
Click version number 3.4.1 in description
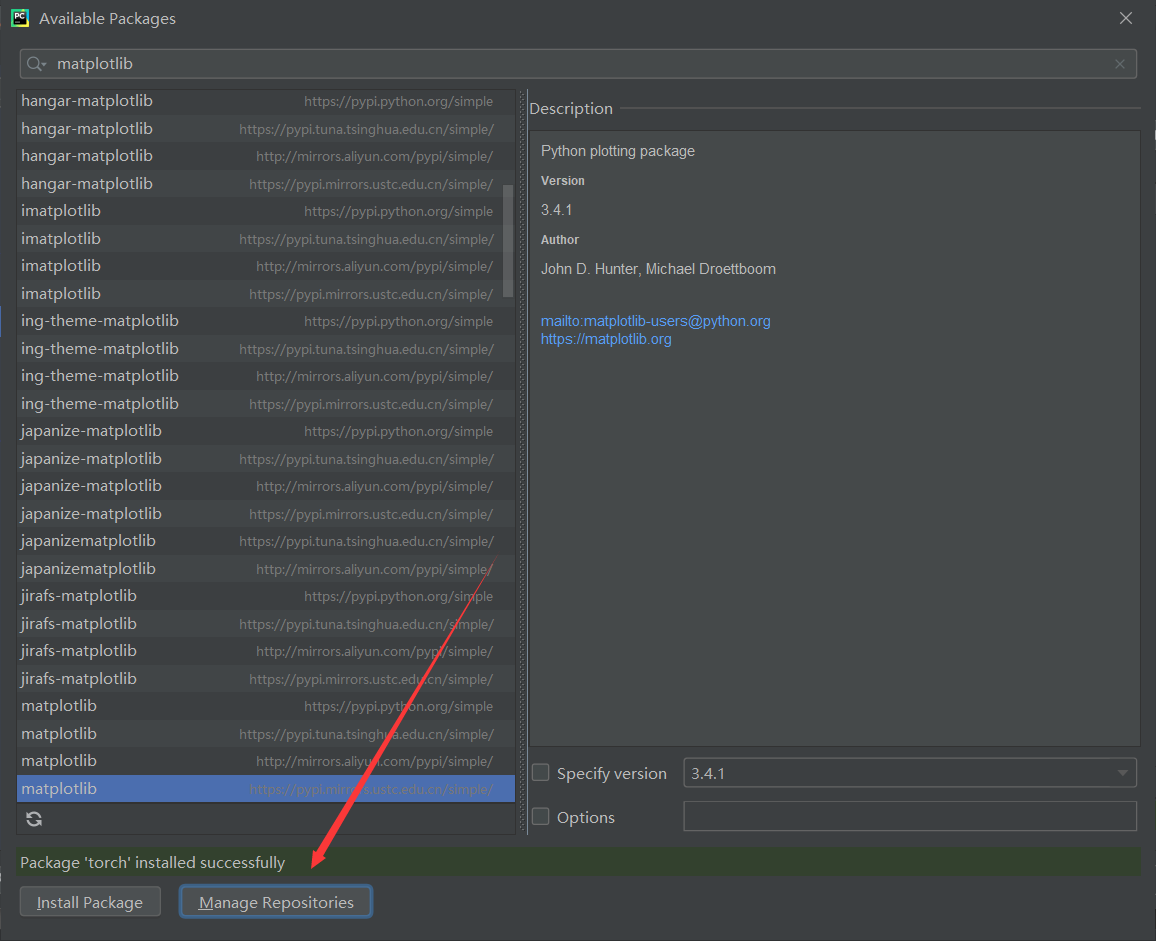click(x=557, y=210)
